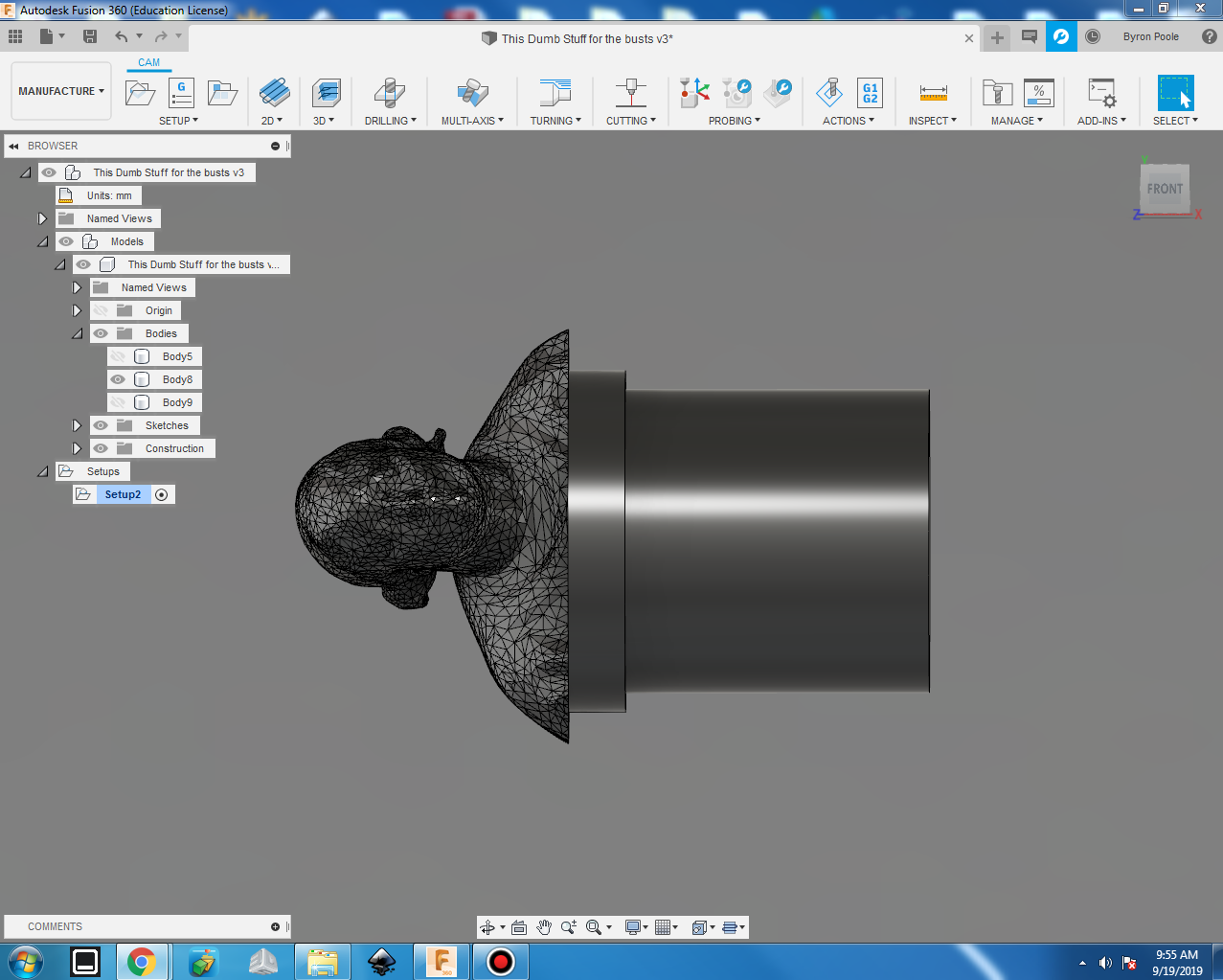Screen dimensions: 1223x980
Task: Open the 2D milling toolpath menu
Action: click(x=274, y=93)
